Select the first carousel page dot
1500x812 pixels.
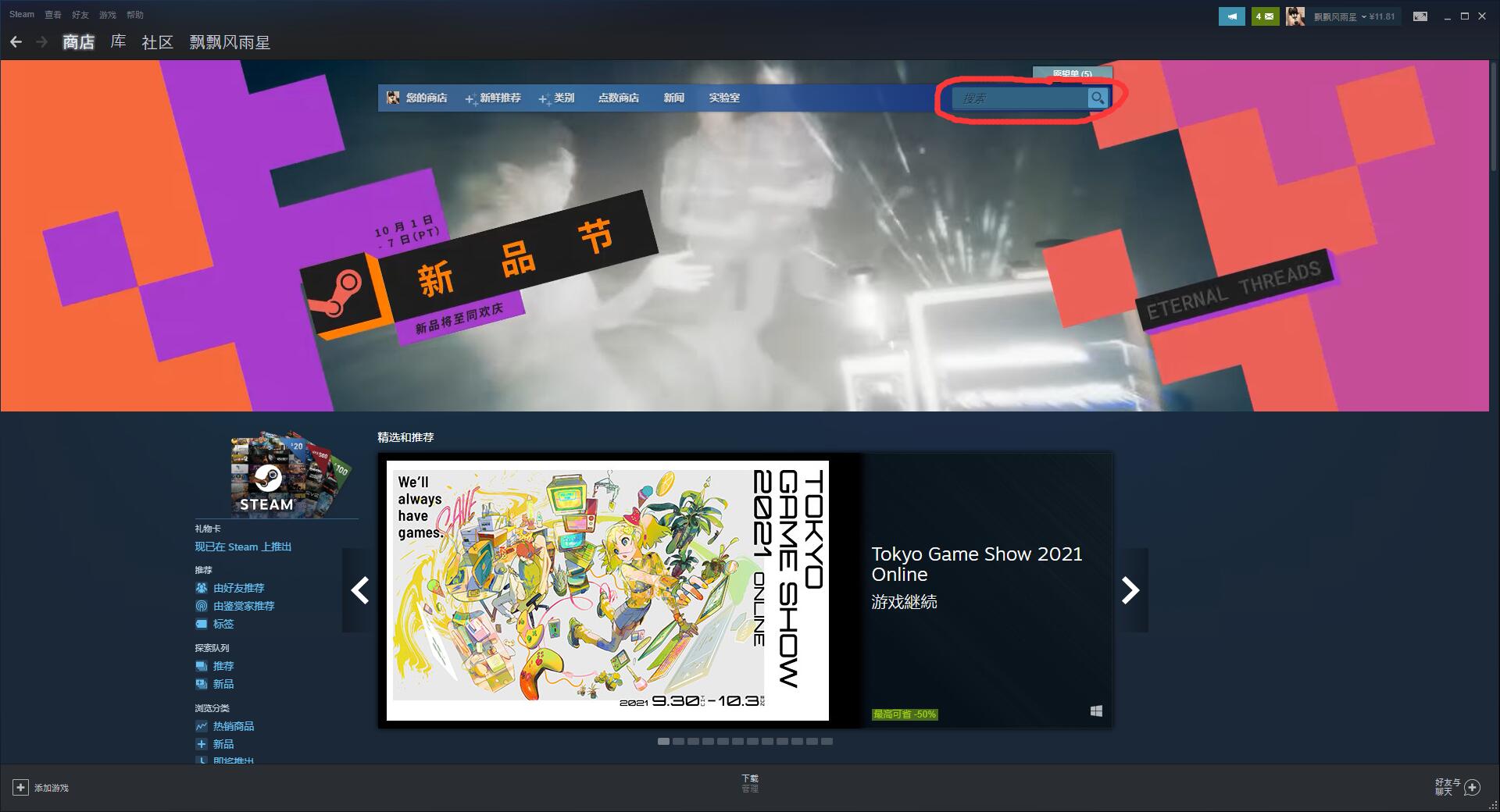click(x=663, y=741)
